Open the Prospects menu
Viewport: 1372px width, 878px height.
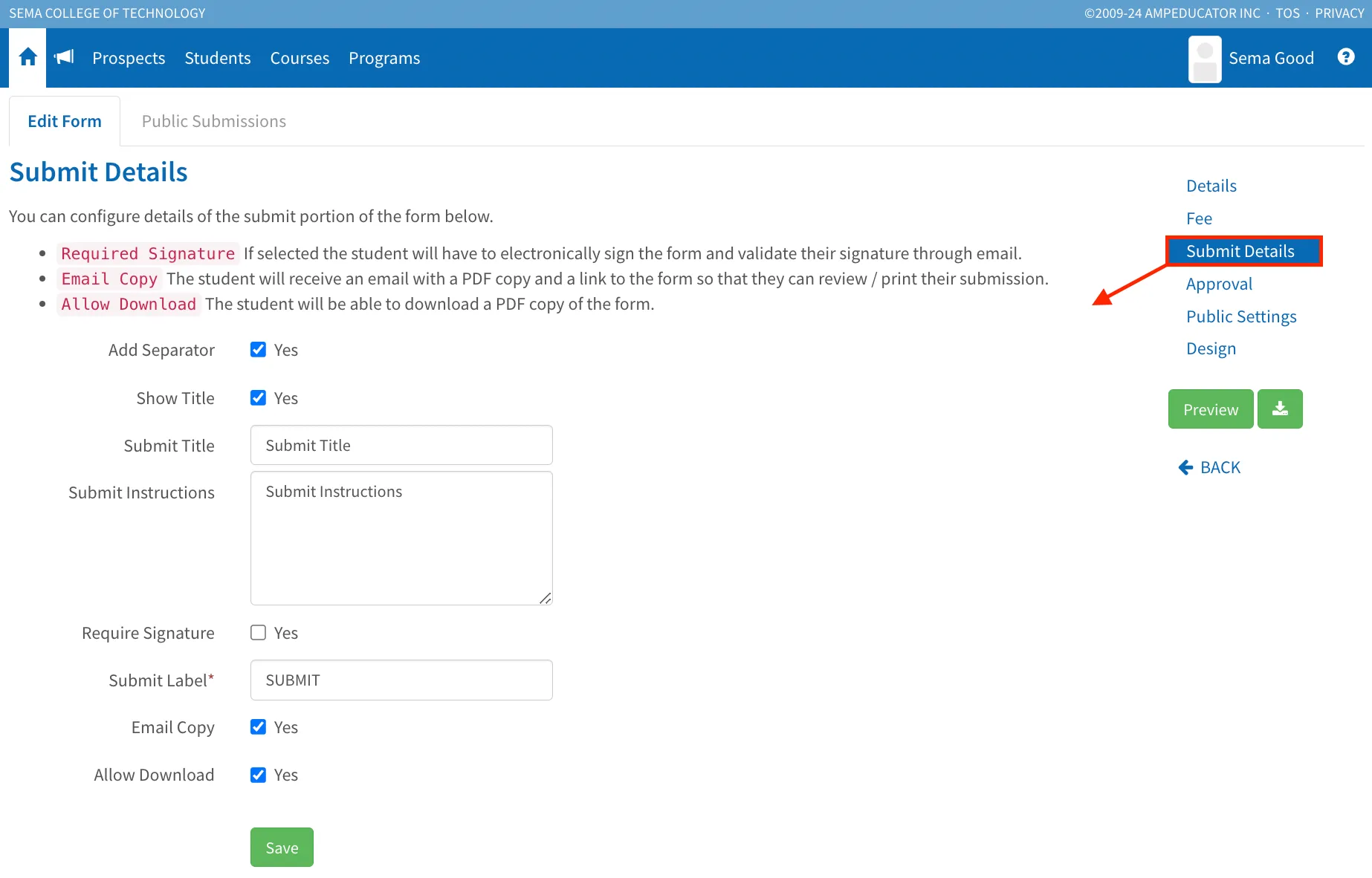pyautogui.click(x=129, y=58)
